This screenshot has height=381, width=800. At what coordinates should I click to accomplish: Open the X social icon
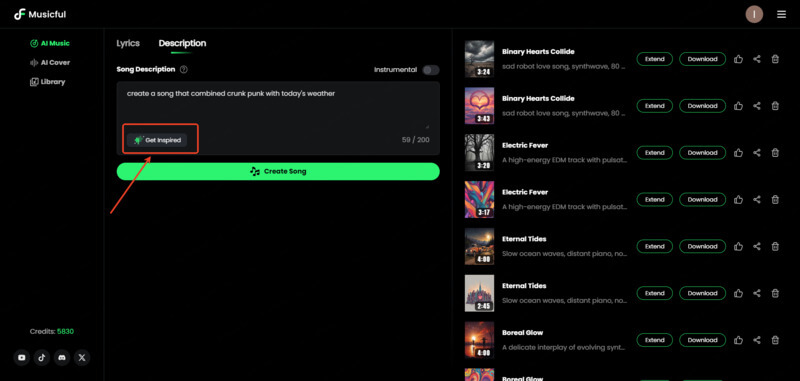82,358
